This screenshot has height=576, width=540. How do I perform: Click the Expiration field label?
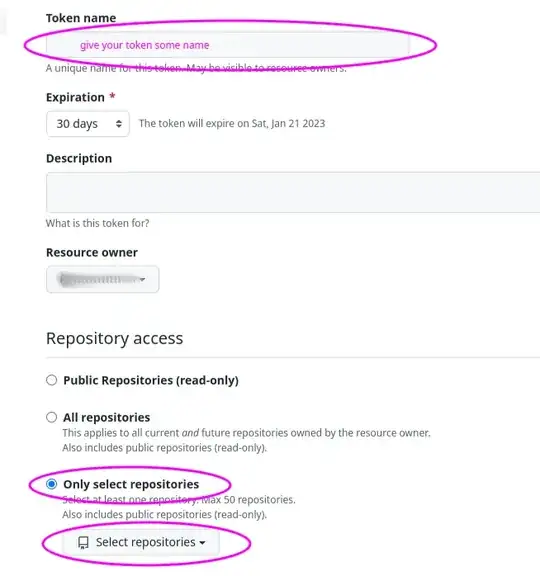coord(75,97)
